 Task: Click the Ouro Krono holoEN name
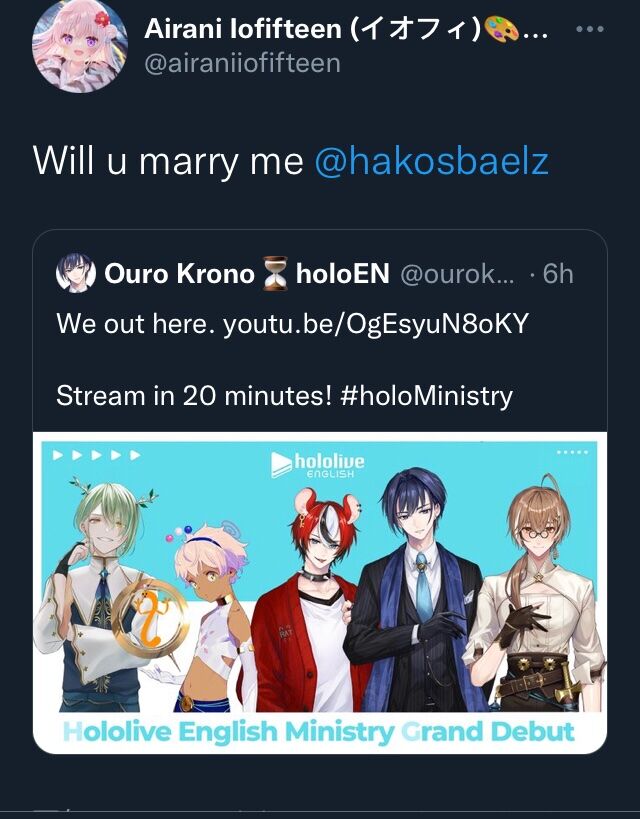point(247,273)
